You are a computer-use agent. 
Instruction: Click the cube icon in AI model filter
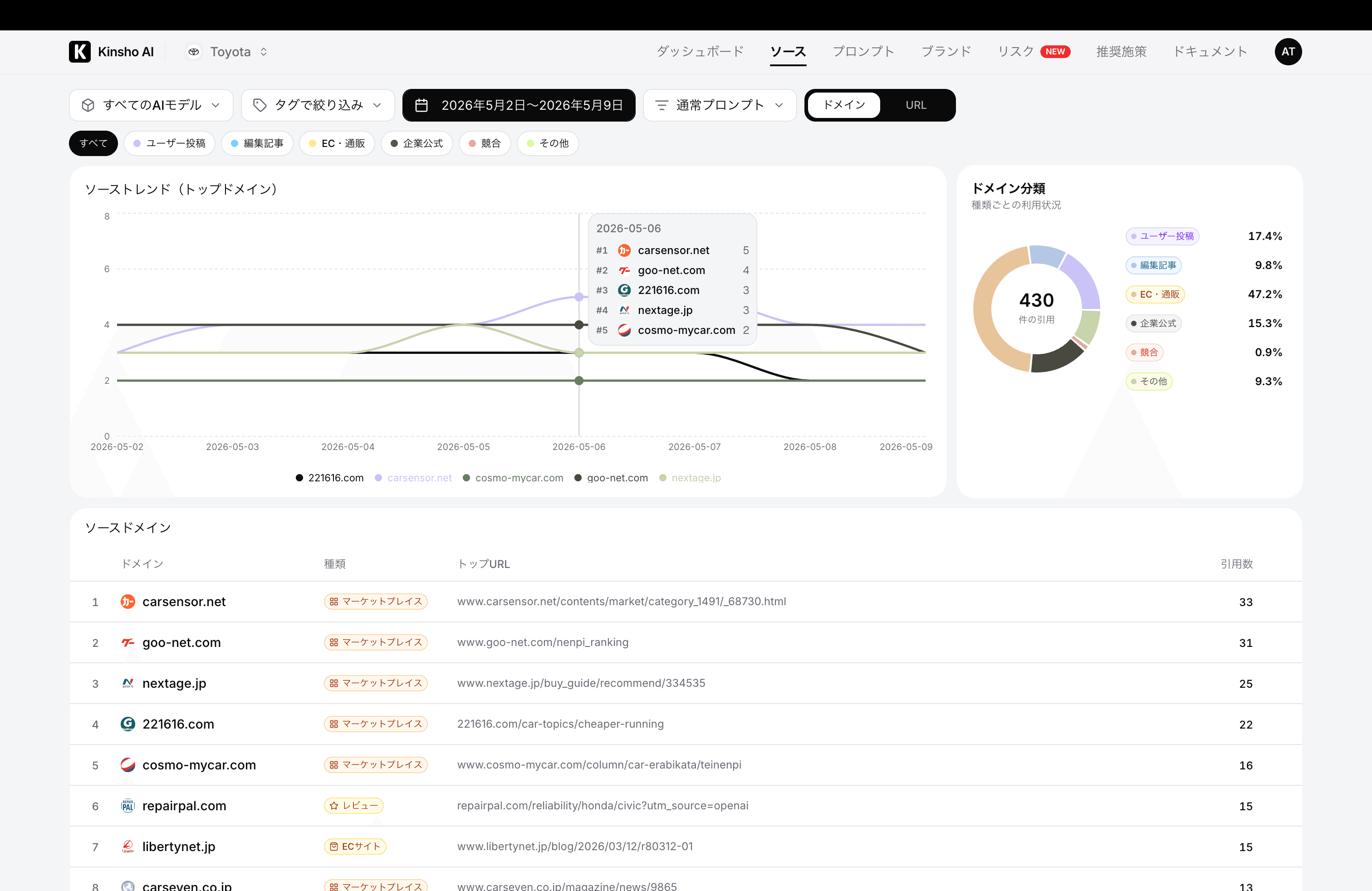pos(88,105)
